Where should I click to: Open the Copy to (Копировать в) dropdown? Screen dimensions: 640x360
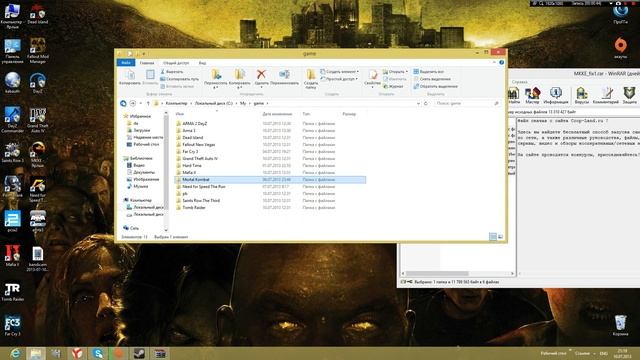(x=240, y=78)
